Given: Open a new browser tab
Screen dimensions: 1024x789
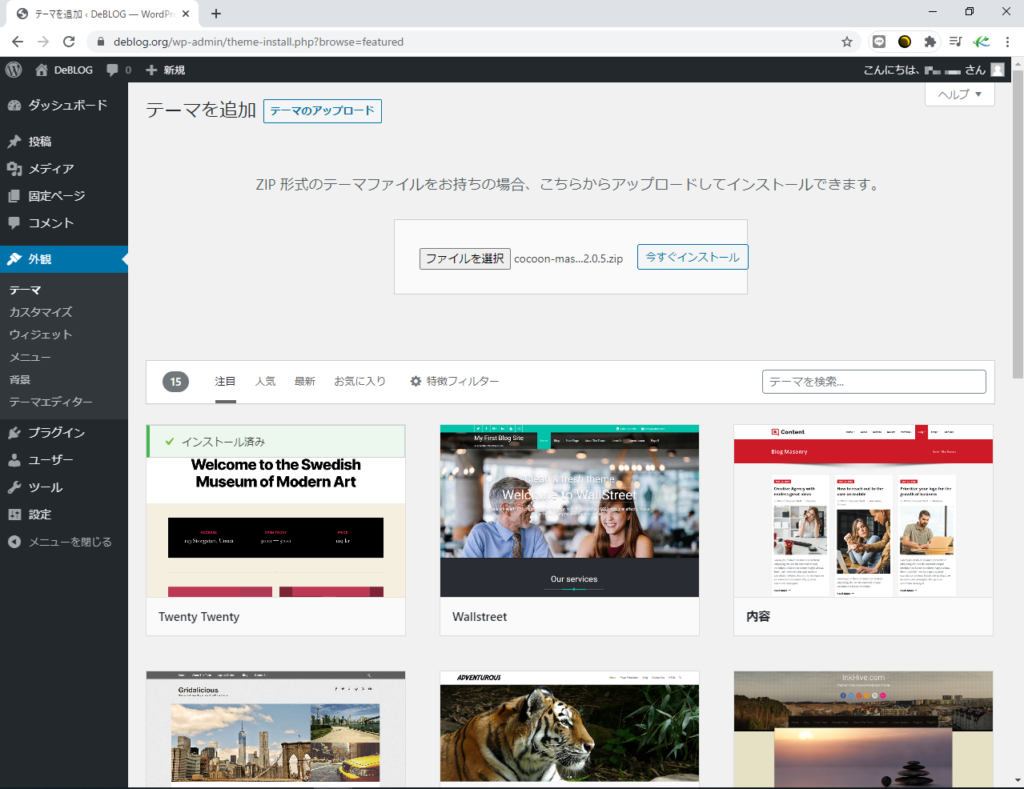Looking at the screenshot, I should 216,14.
